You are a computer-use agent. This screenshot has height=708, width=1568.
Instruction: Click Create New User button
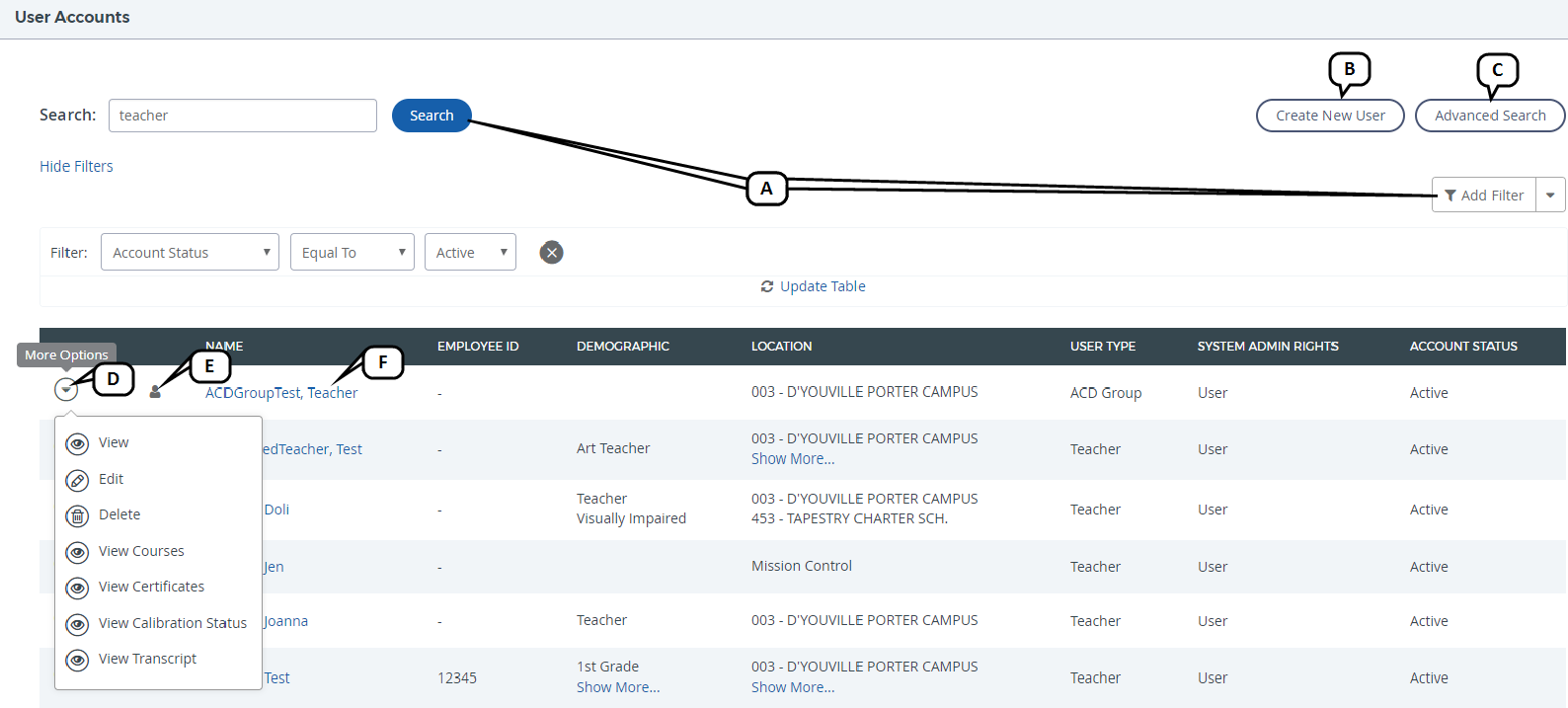click(1329, 116)
